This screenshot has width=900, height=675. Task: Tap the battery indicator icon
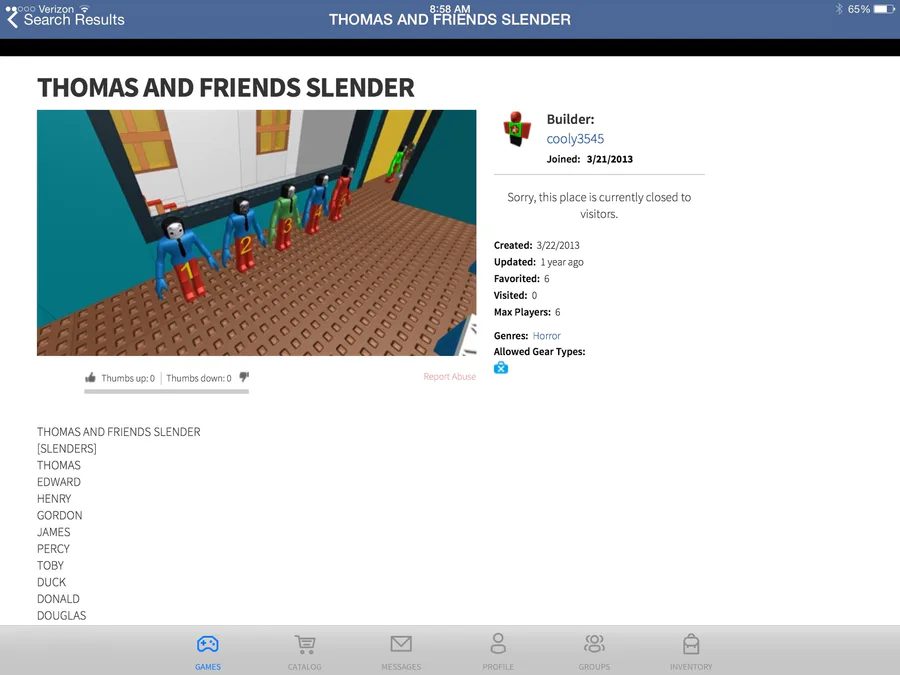[884, 9]
